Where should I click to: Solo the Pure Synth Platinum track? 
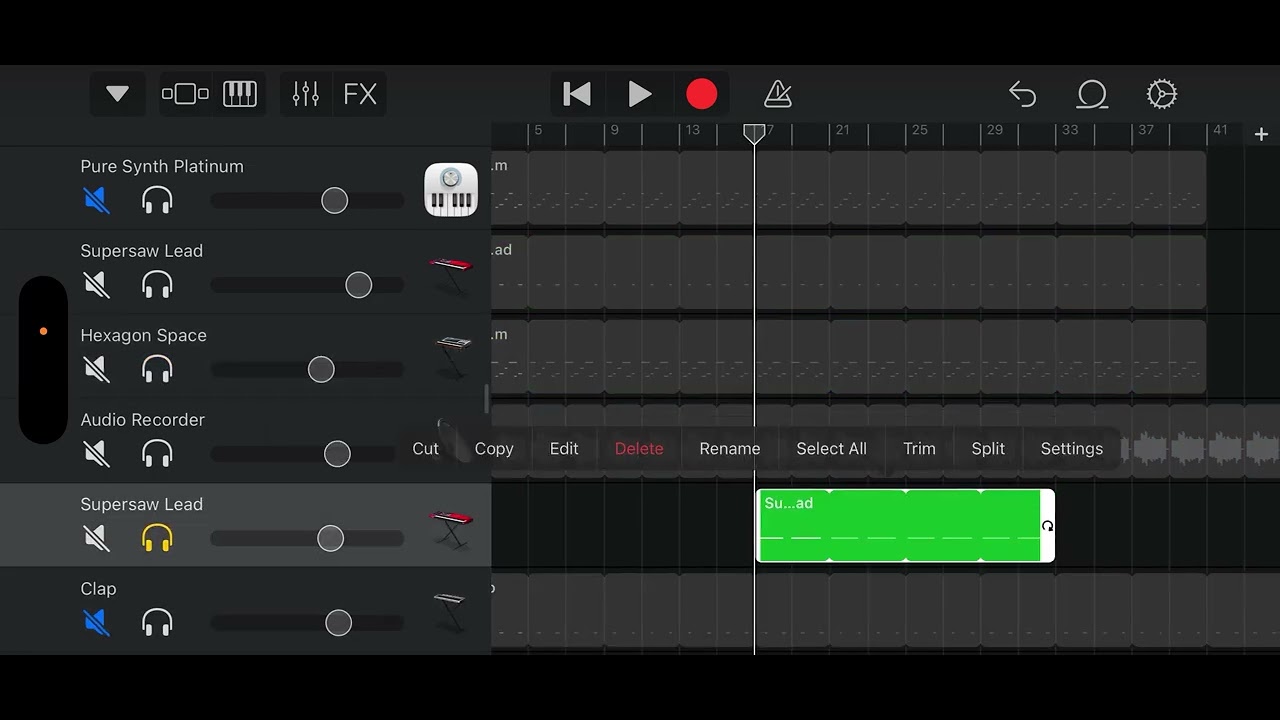tap(157, 201)
